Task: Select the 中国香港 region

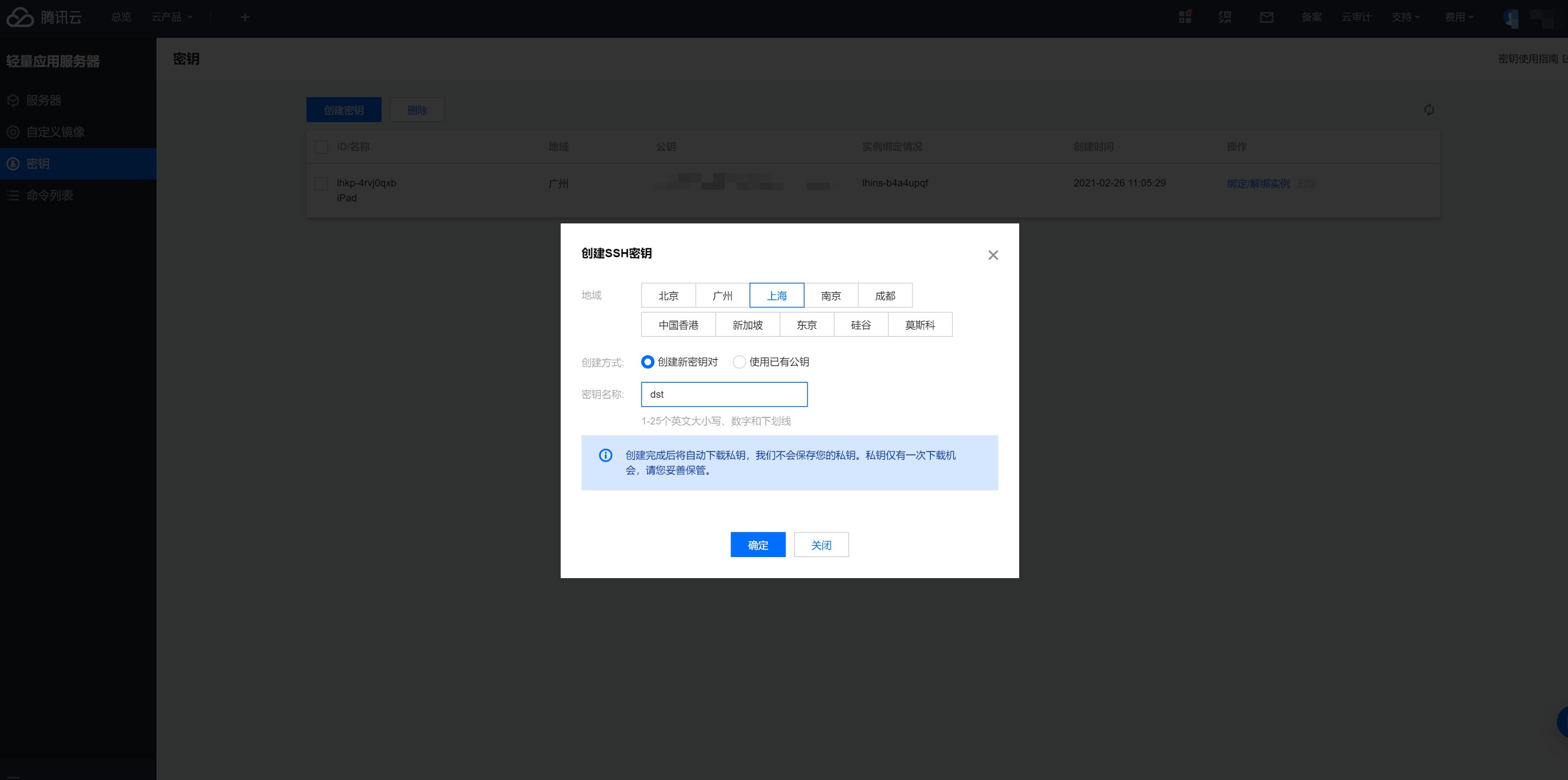Action: [679, 324]
